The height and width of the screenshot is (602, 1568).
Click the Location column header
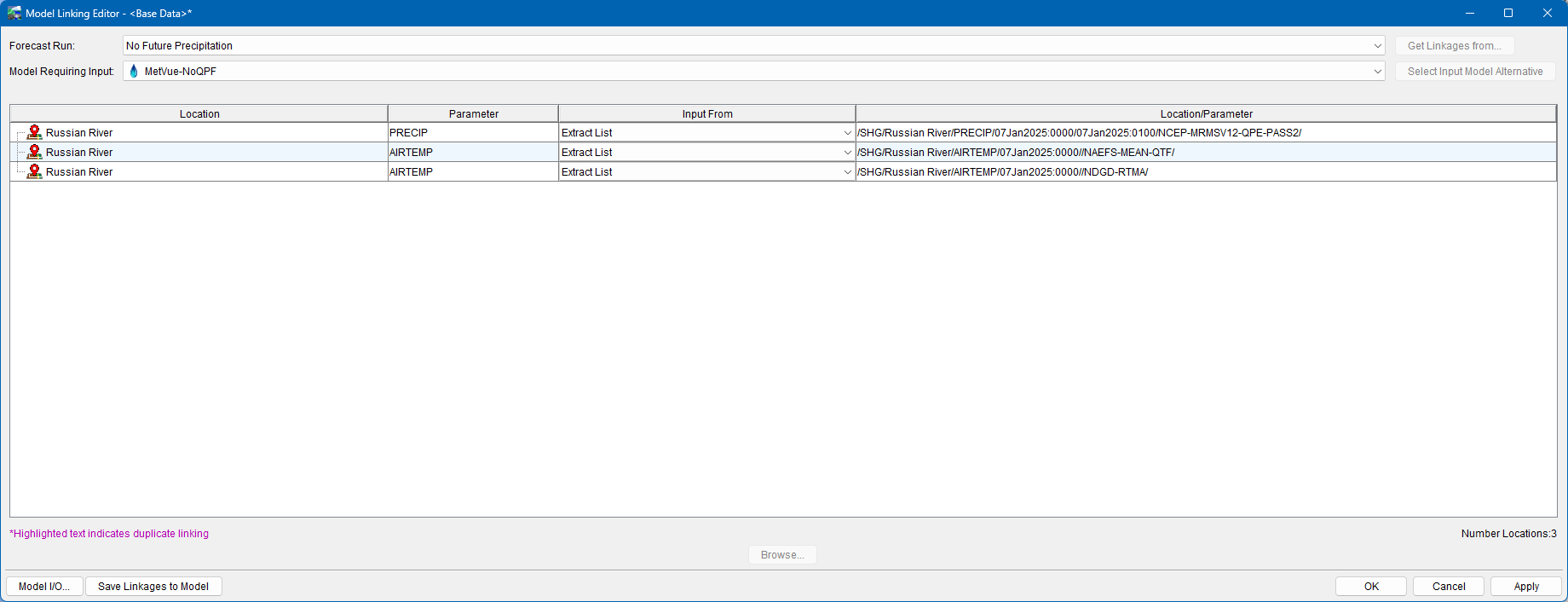(199, 113)
